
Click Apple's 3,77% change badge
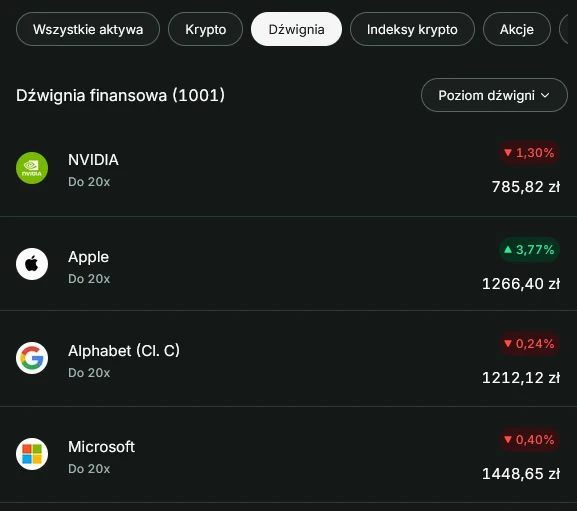coord(529,249)
